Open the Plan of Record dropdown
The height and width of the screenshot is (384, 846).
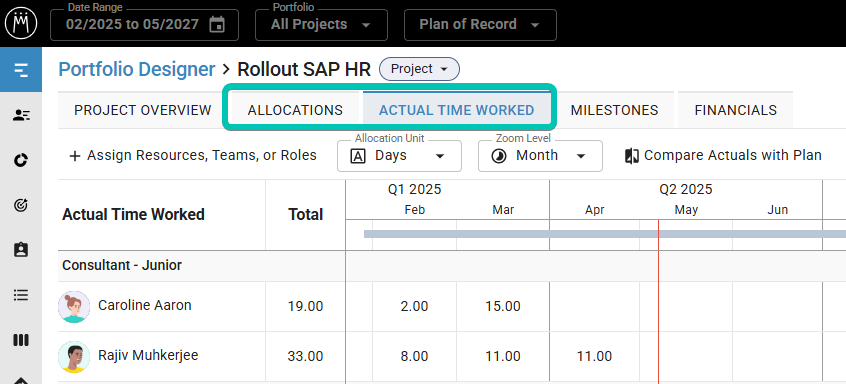480,25
